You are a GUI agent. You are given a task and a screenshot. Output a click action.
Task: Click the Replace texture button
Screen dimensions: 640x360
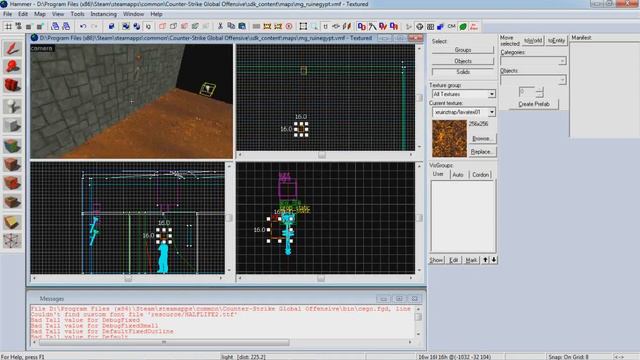pos(482,152)
